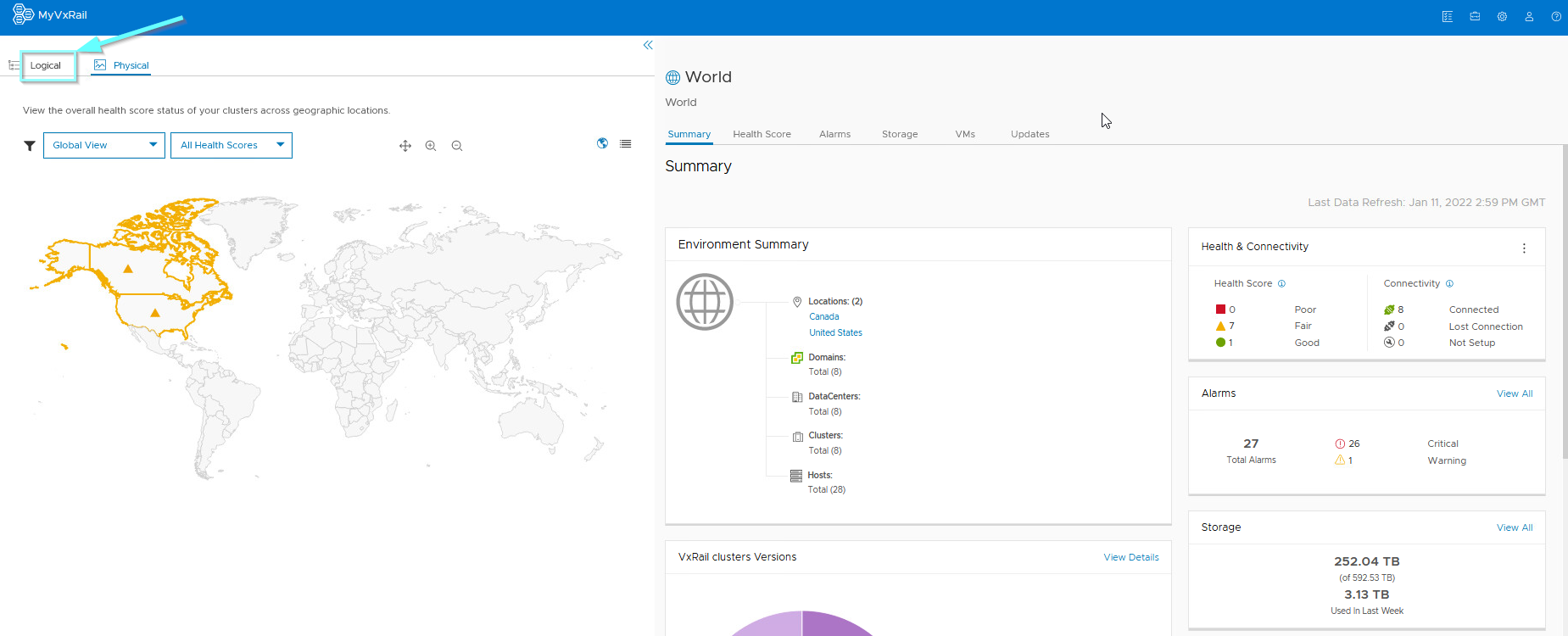
Task: Switch to the Logical view tab
Action: 46,65
